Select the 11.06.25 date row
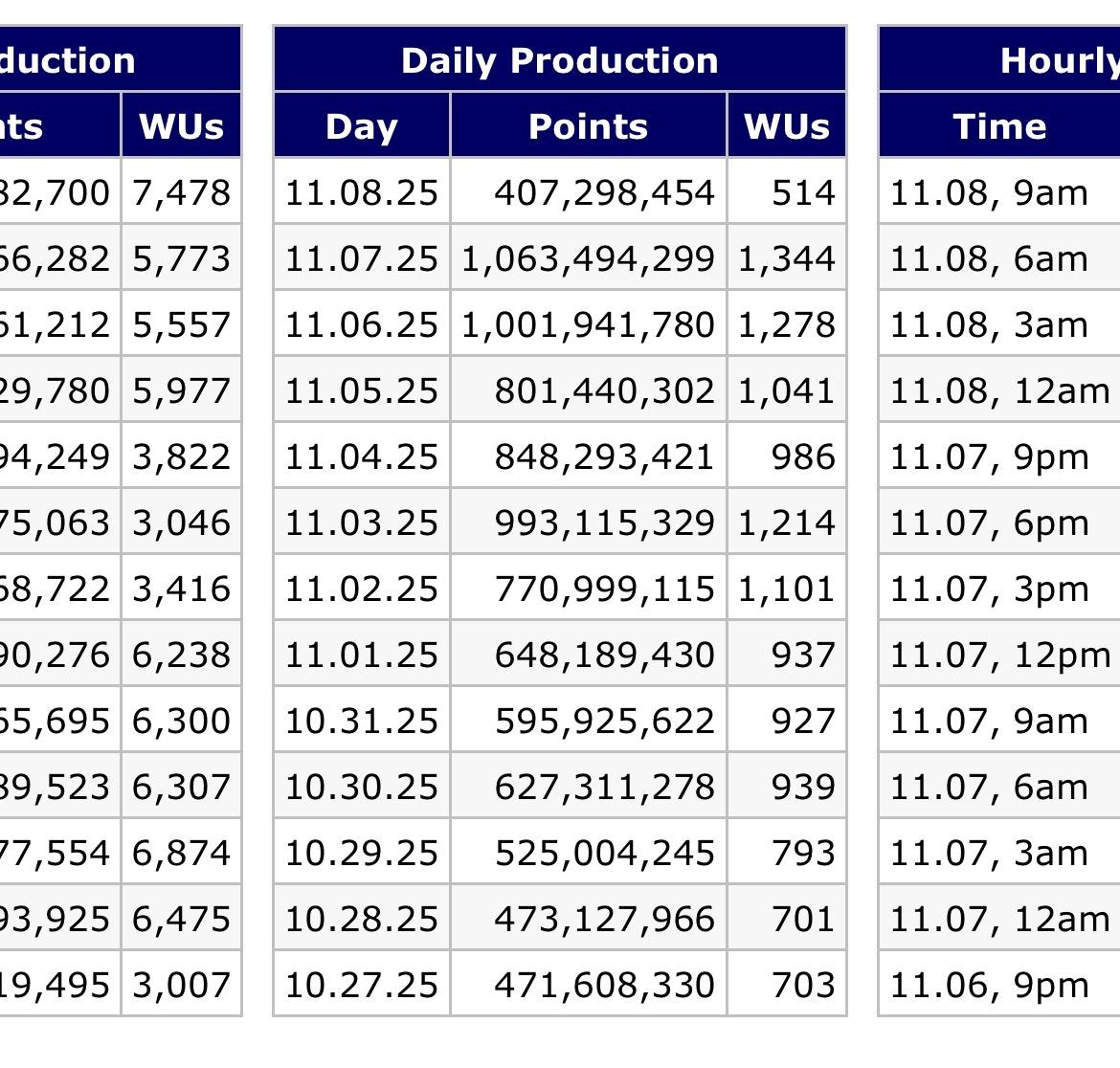The width and height of the screenshot is (1120, 1068). click(x=362, y=324)
